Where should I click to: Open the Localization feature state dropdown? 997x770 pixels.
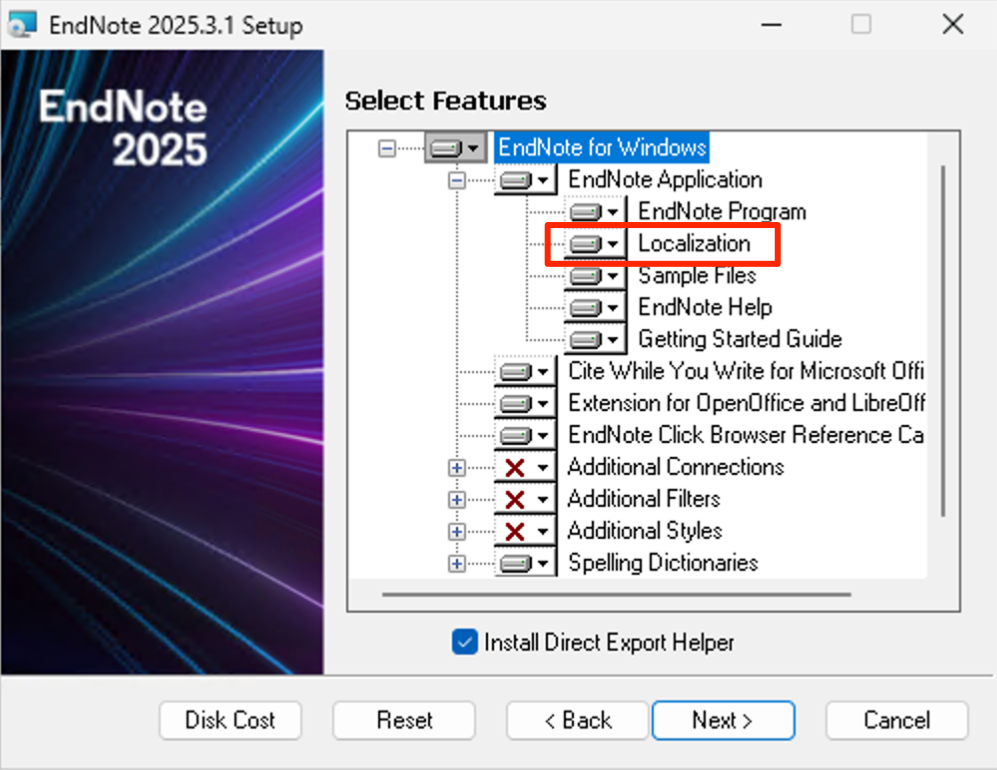595,244
